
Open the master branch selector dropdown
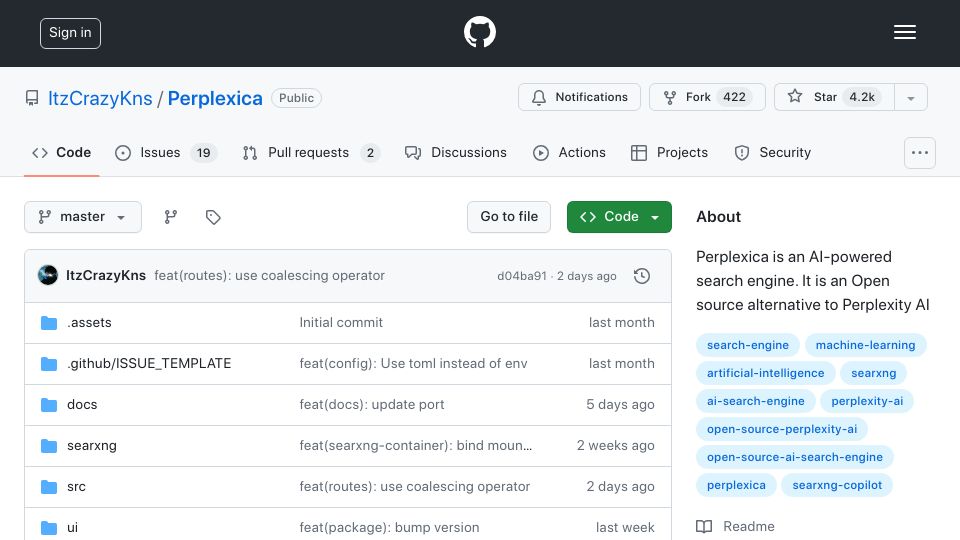coord(83,217)
